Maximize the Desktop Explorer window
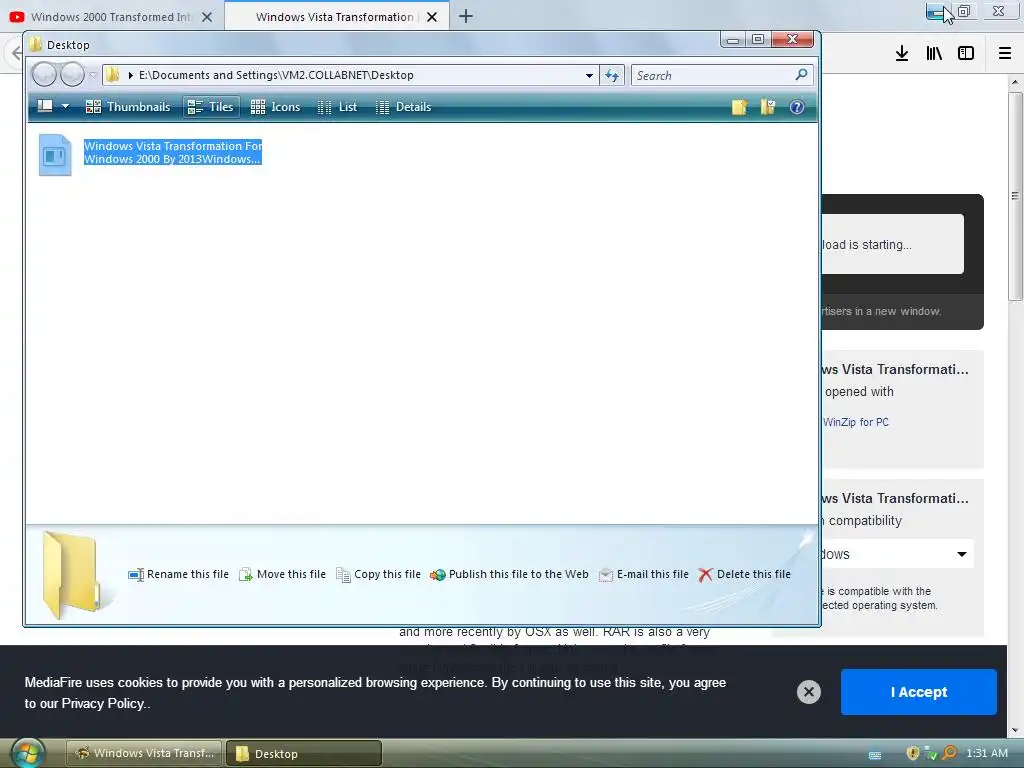 (758, 40)
